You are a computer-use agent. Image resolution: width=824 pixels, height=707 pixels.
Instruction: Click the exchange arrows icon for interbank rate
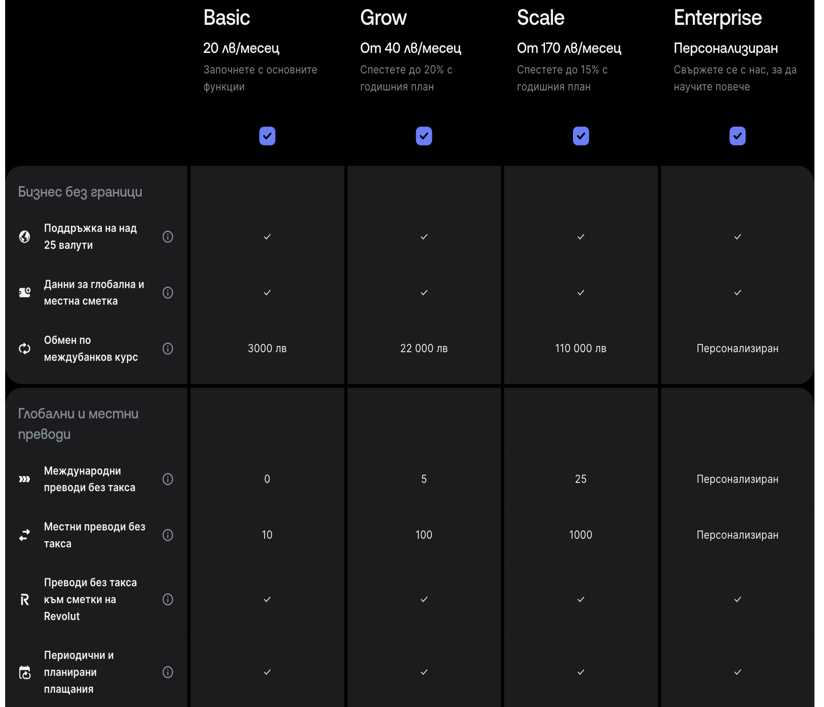pos(25,349)
